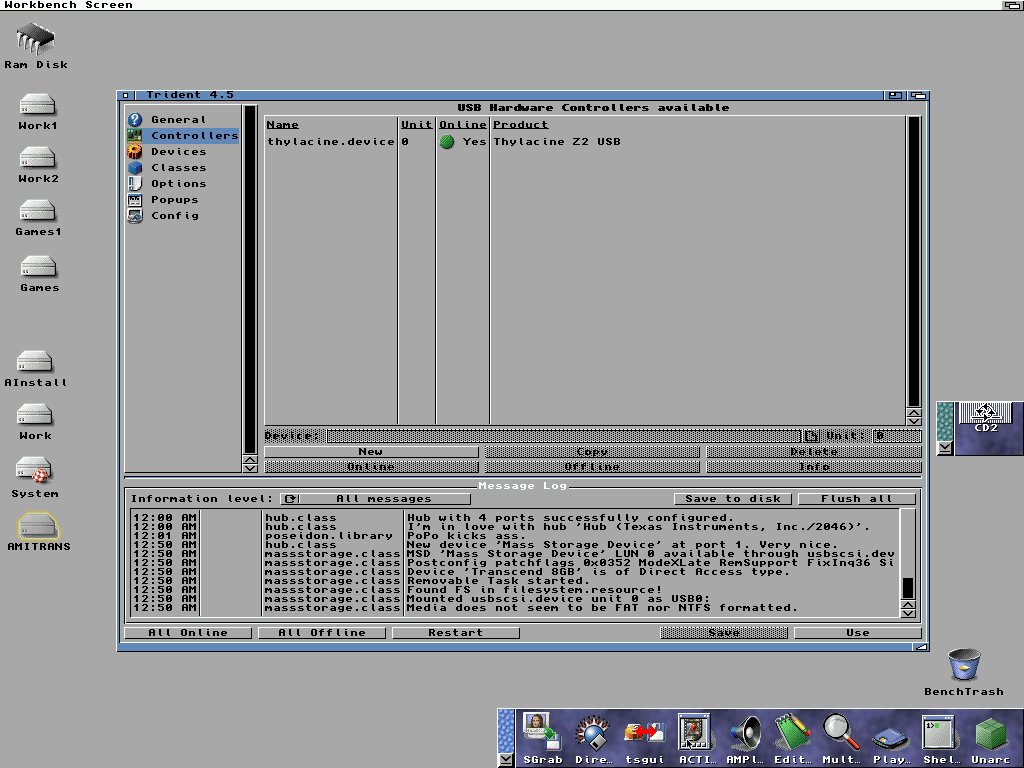Click the Device text field
This screenshot has height=768, width=1024.
[564, 436]
